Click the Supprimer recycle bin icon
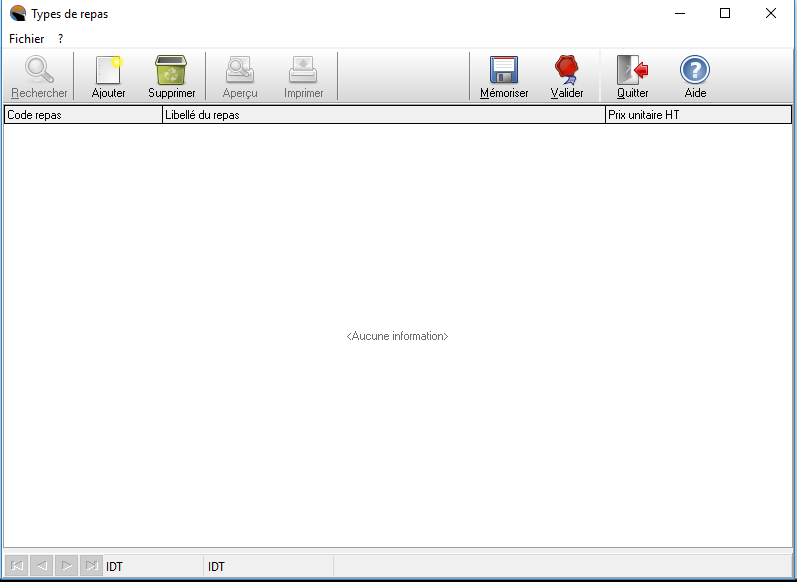The width and height of the screenshot is (797, 582). tap(171, 71)
